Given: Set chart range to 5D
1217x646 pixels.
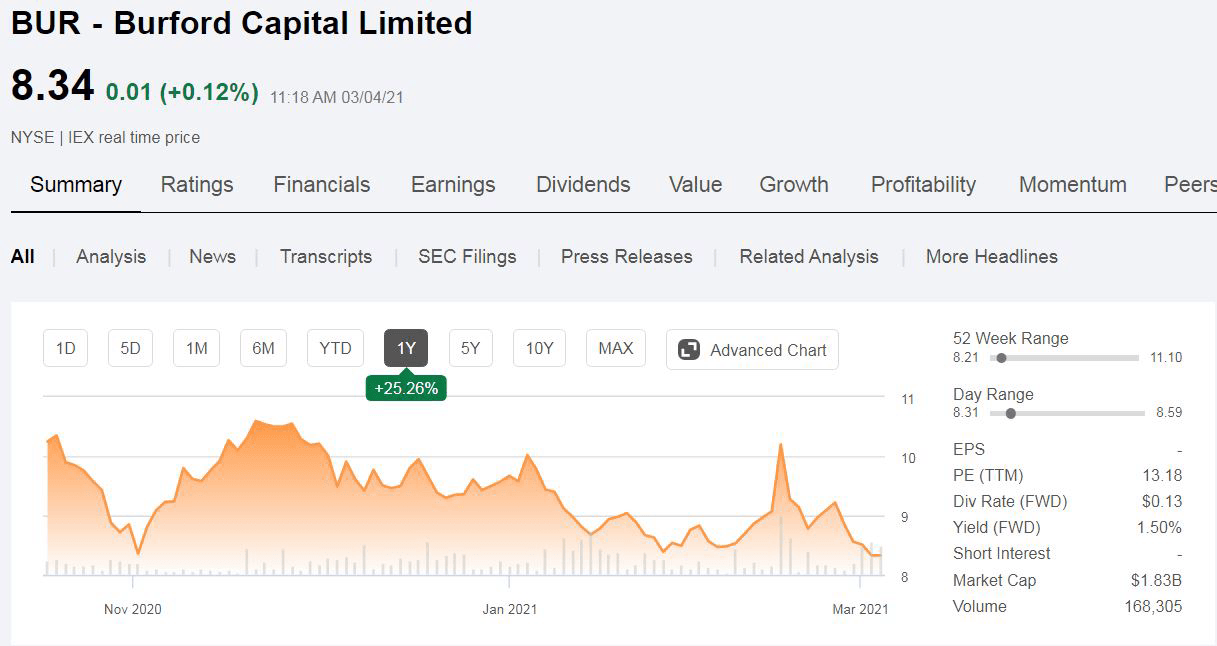Looking at the screenshot, I should click(130, 348).
